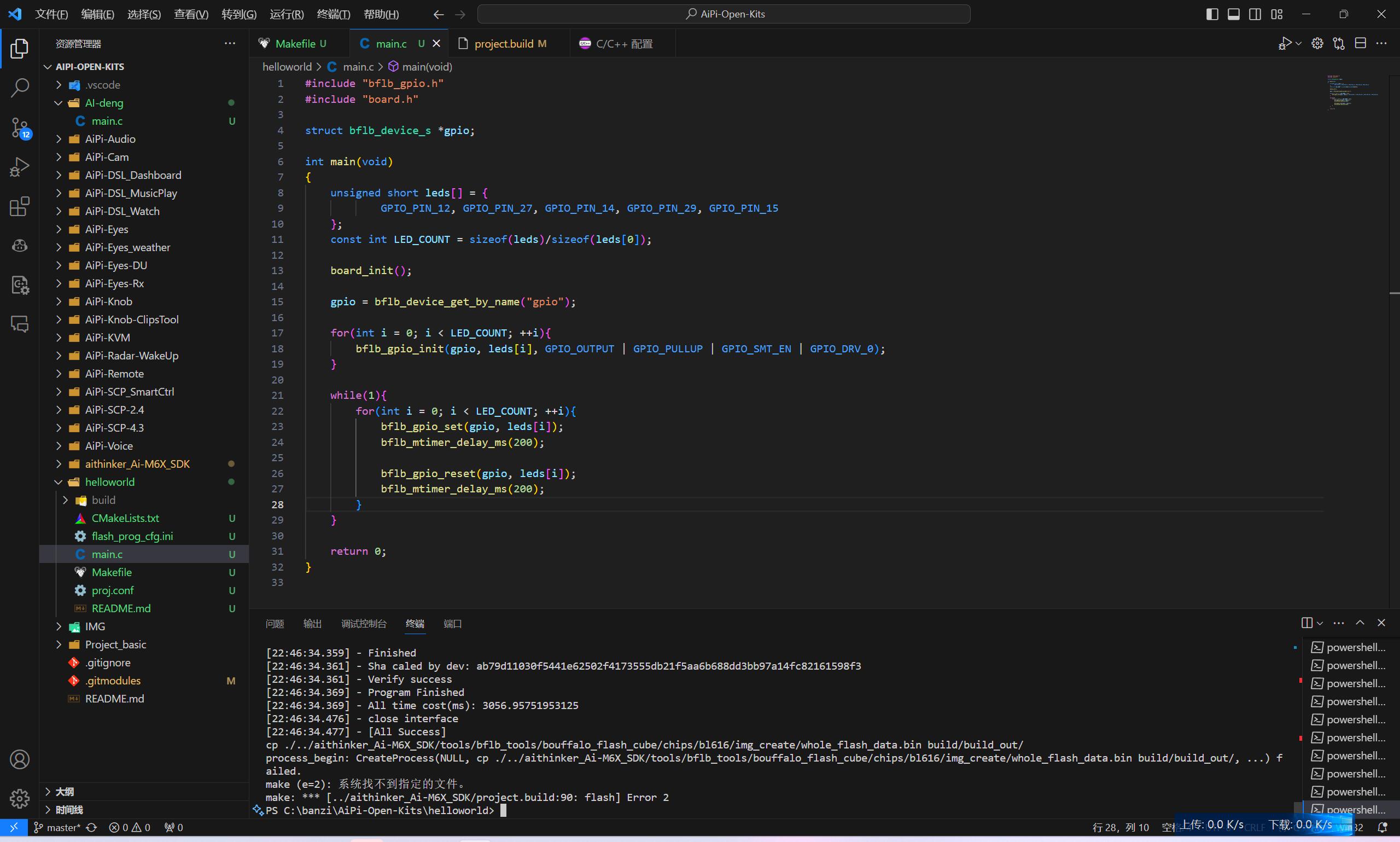Open the chat view icon in activity bar
Screen dimensions: 1400x842
[x=19, y=324]
